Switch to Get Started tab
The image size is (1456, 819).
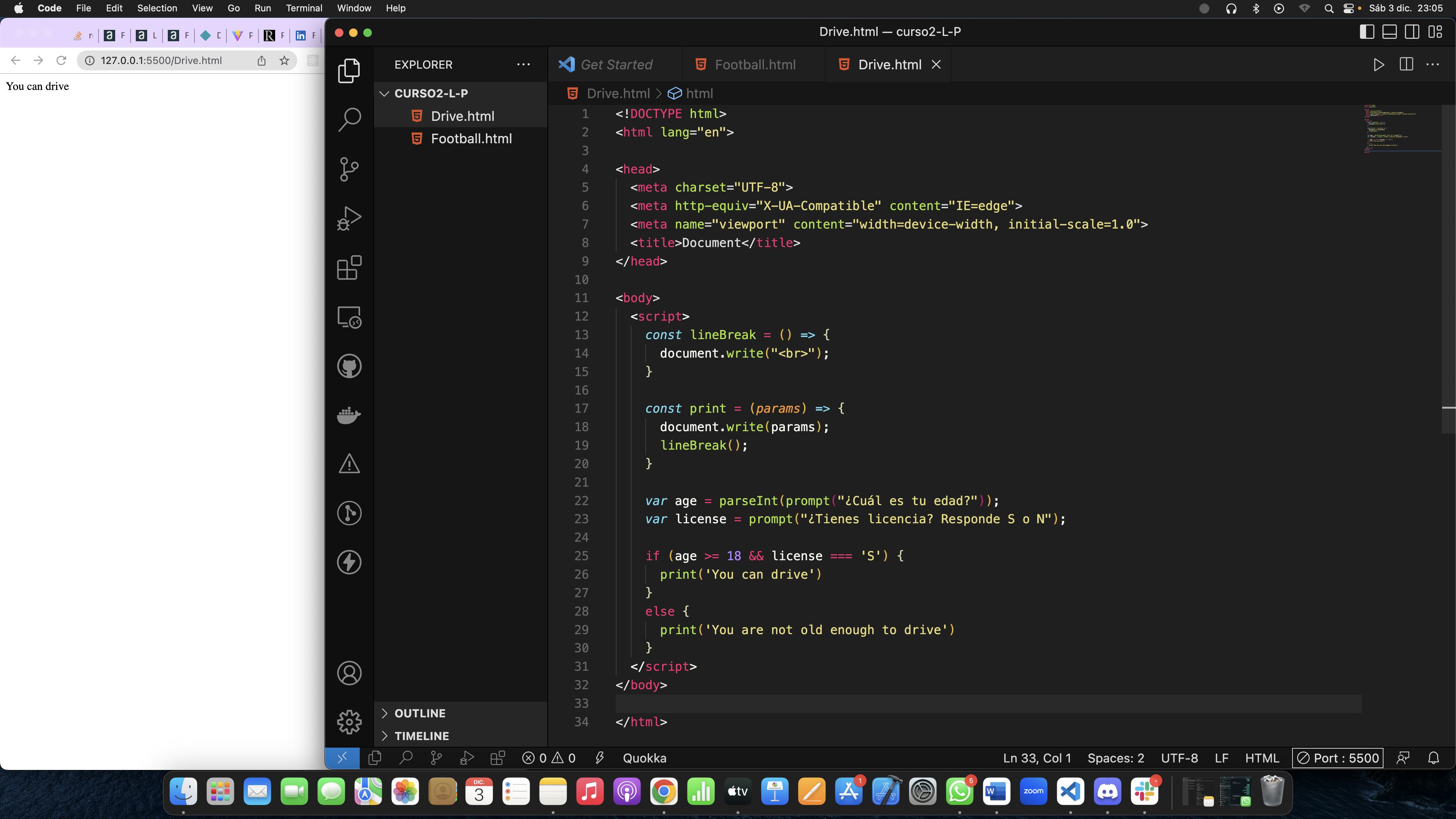(x=615, y=64)
